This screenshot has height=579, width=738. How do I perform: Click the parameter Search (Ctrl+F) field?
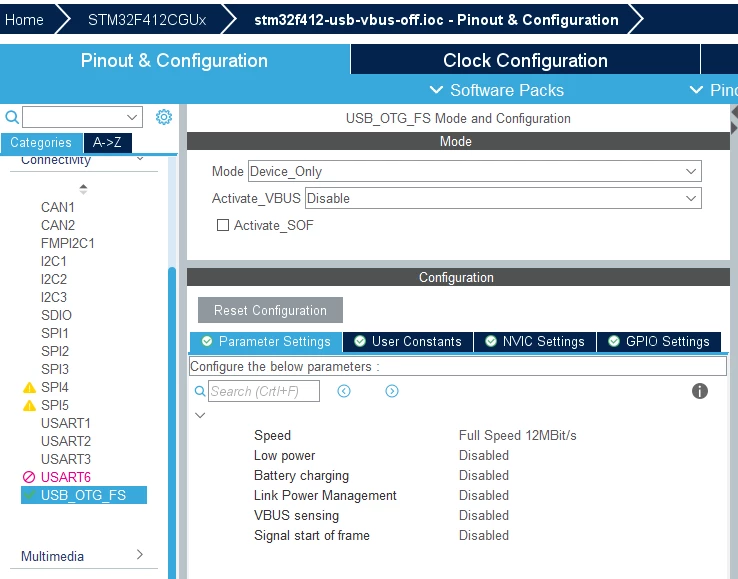264,391
